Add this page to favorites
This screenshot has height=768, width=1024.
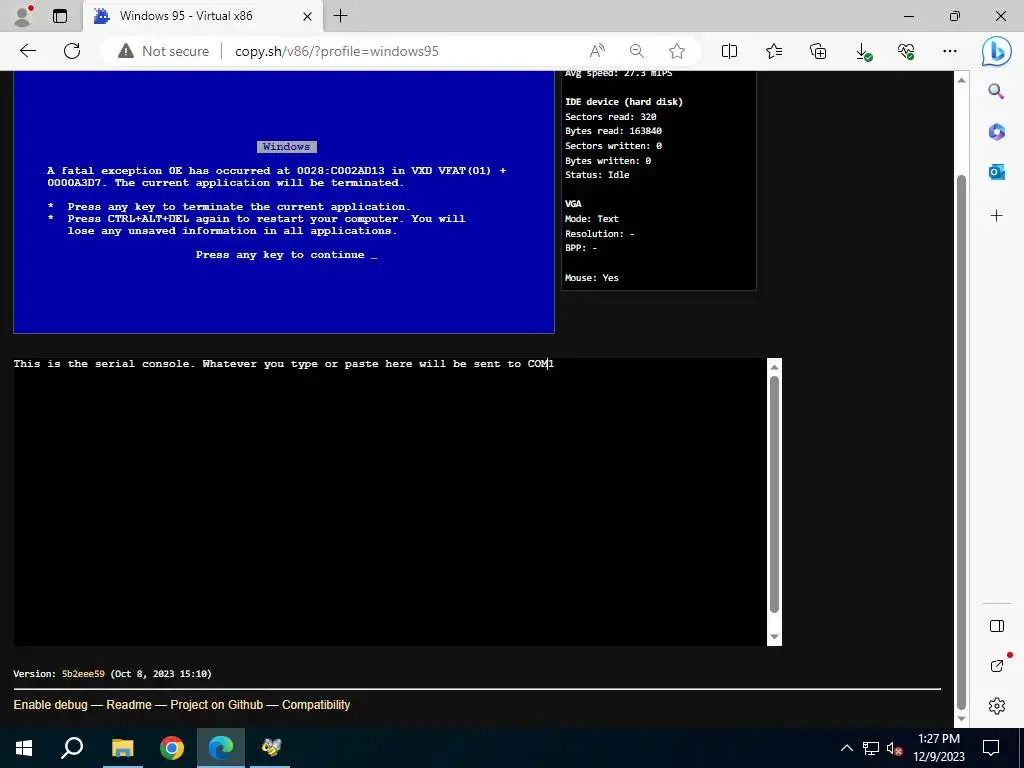pos(677,51)
